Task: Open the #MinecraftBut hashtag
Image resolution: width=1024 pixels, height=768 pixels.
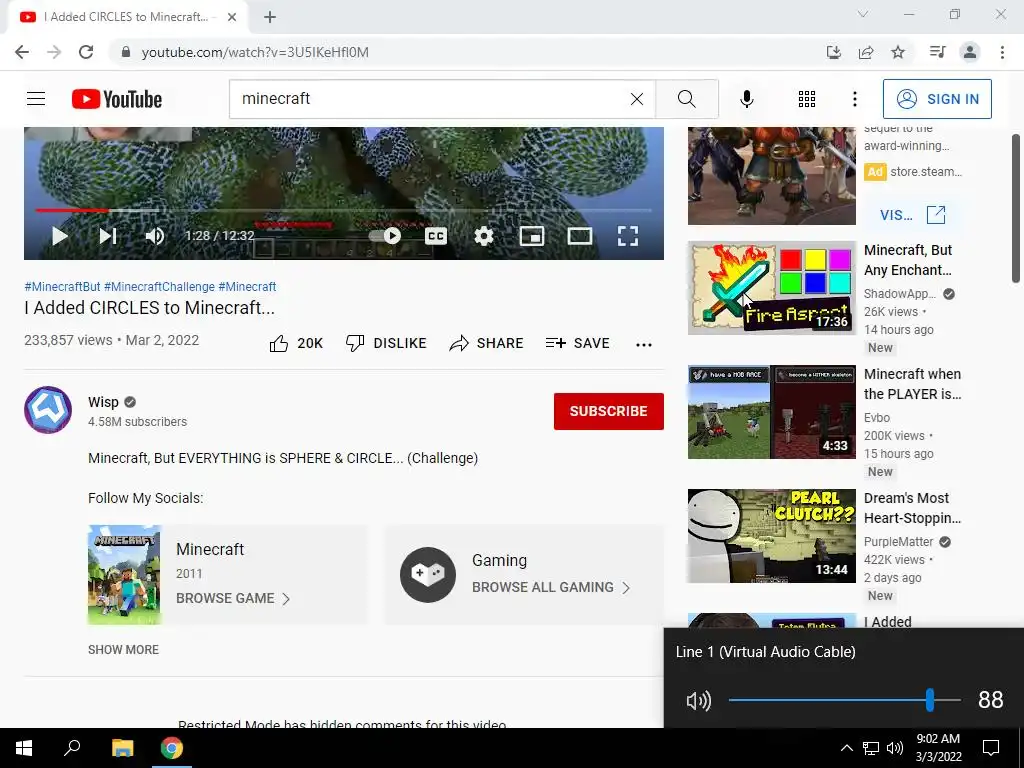Action: tap(63, 287)
